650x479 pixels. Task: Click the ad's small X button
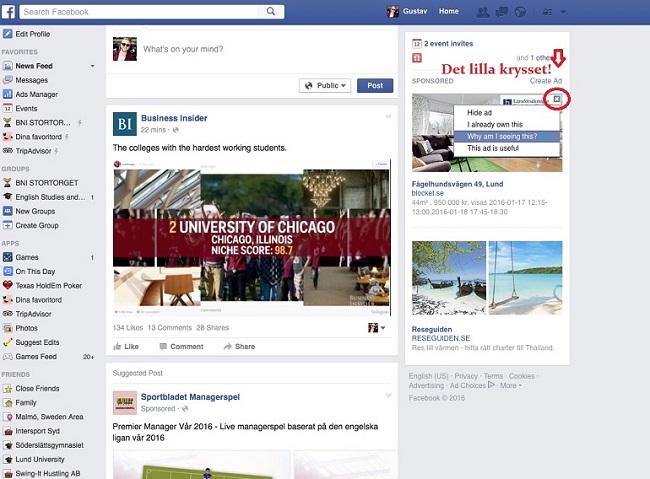pyautogui.click(x=557, y=99)
